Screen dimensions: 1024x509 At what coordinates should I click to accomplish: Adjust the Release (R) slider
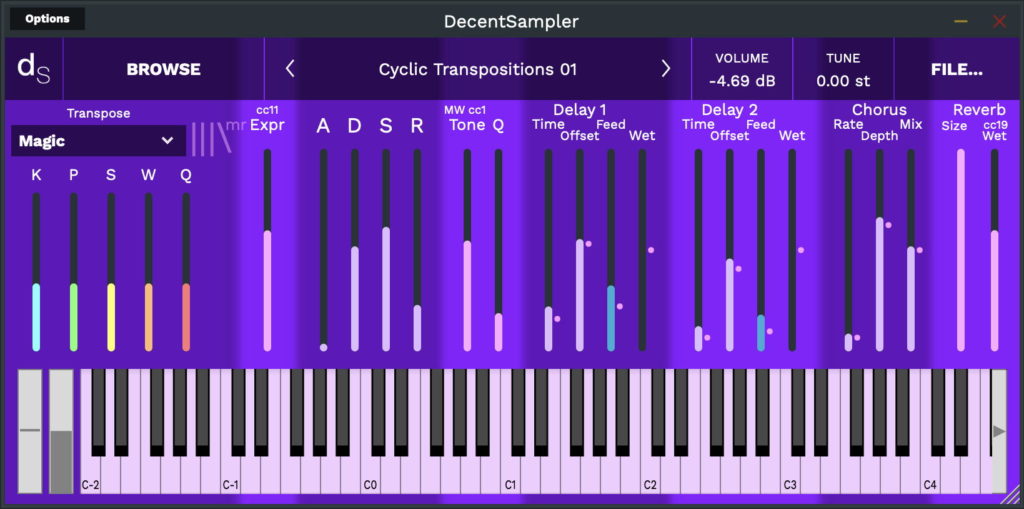click(417, 250)
